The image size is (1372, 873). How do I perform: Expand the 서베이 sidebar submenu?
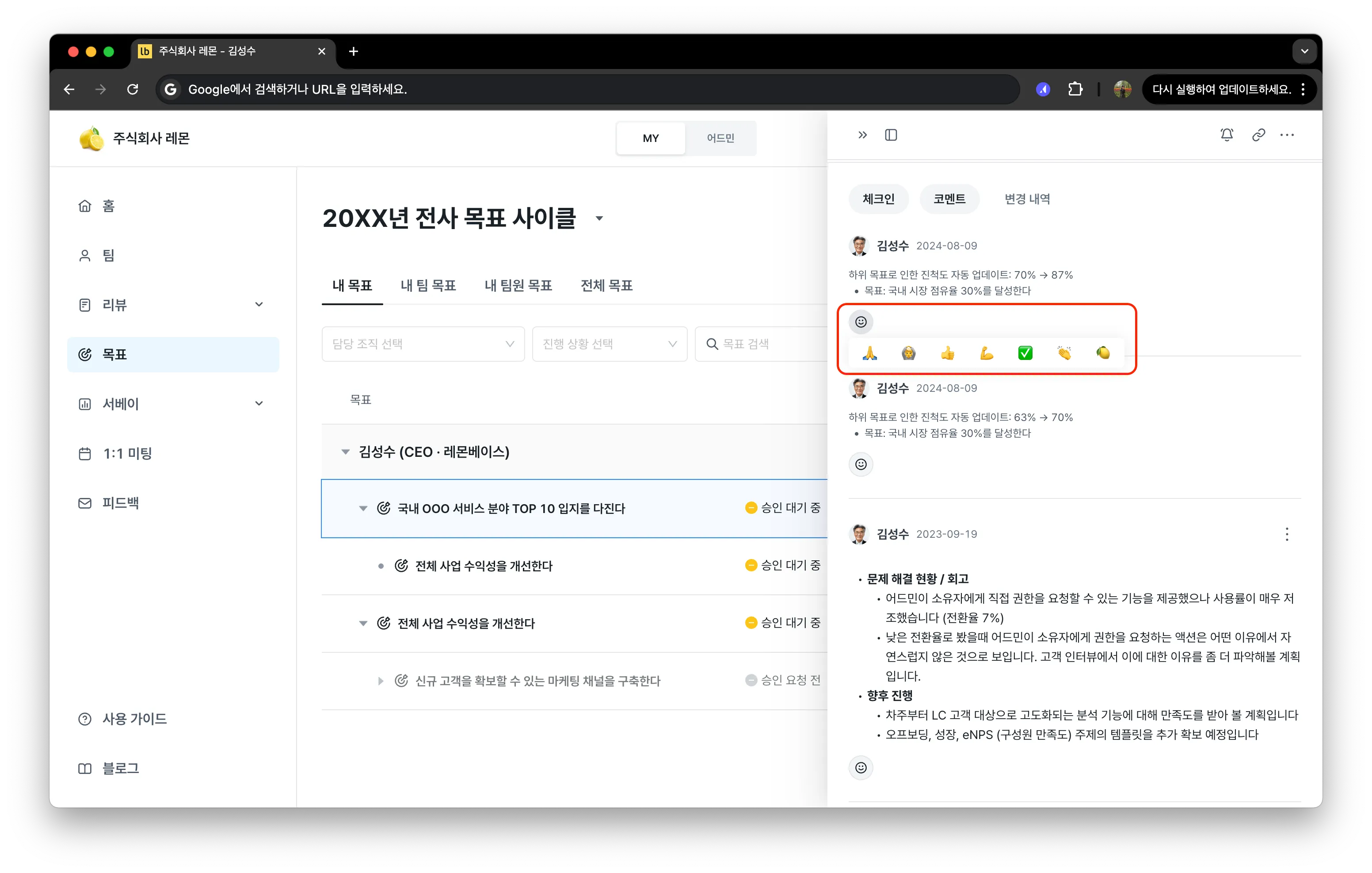click(259, 404)
